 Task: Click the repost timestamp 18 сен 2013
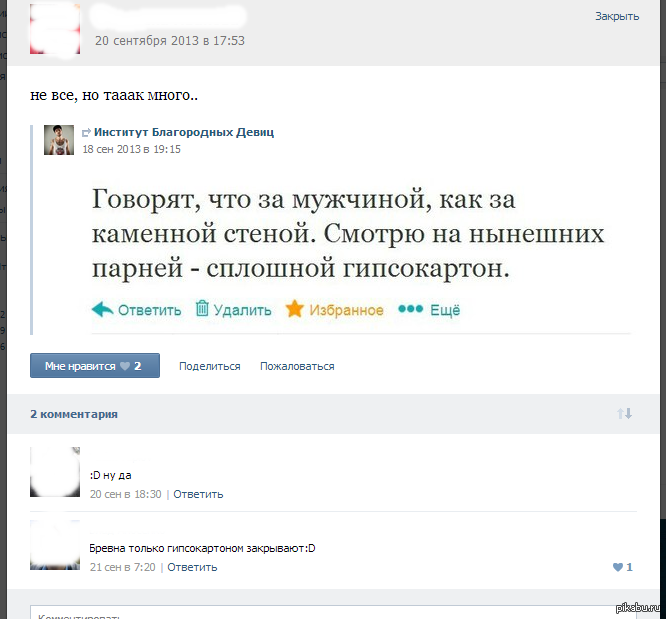pos(131,149)
